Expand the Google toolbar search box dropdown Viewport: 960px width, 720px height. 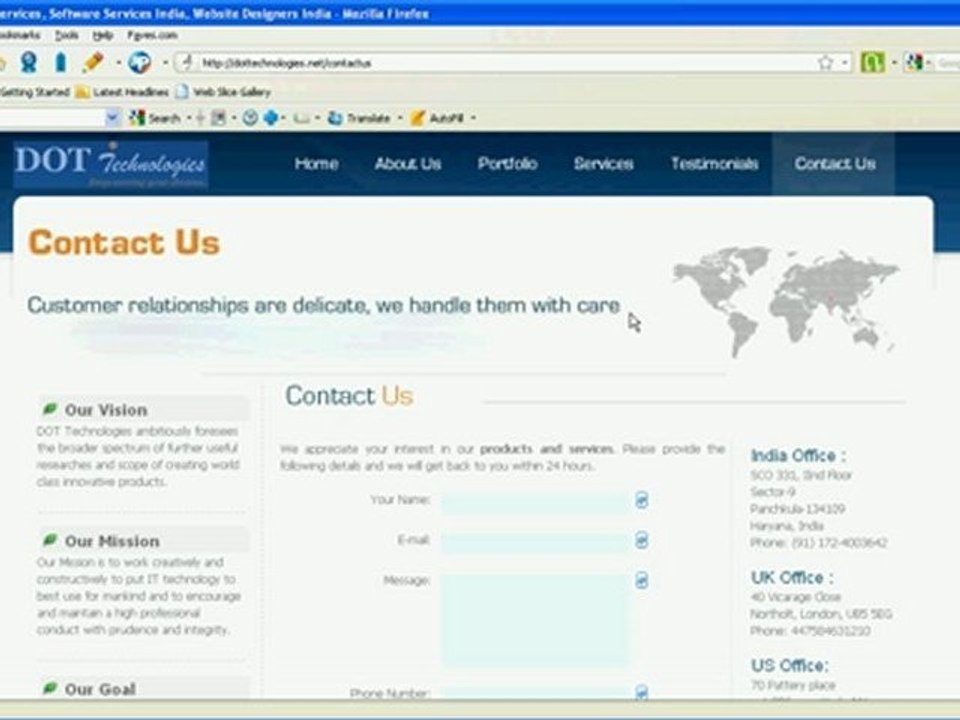(112, 118)
